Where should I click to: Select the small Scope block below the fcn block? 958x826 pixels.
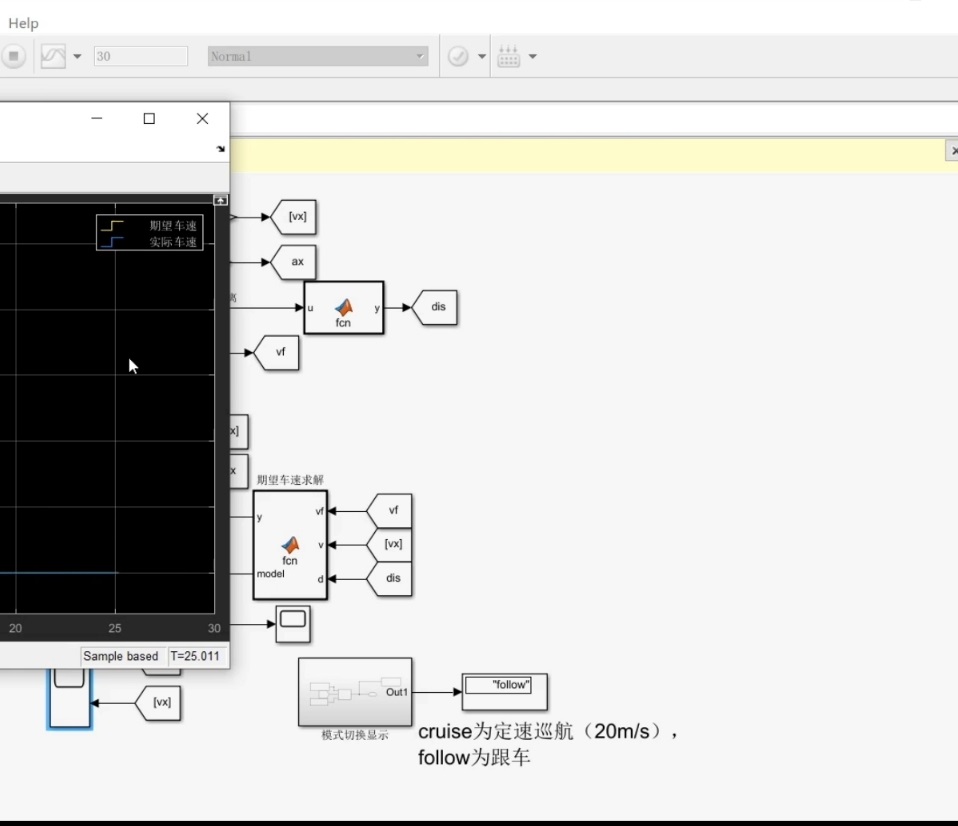[x=293, y=624]
